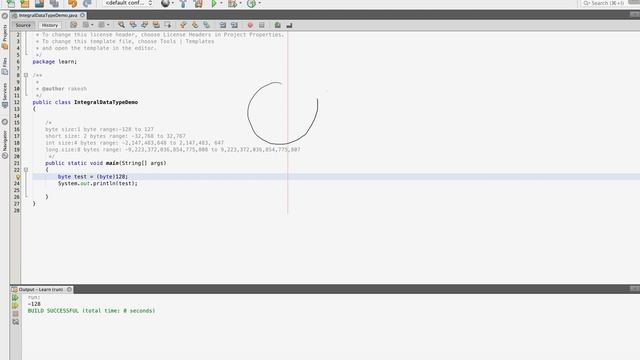This screenshot has height=360, width=640.
Task: Open the Projects side panel
Action: pyautogui.click(x=5, y=38)
